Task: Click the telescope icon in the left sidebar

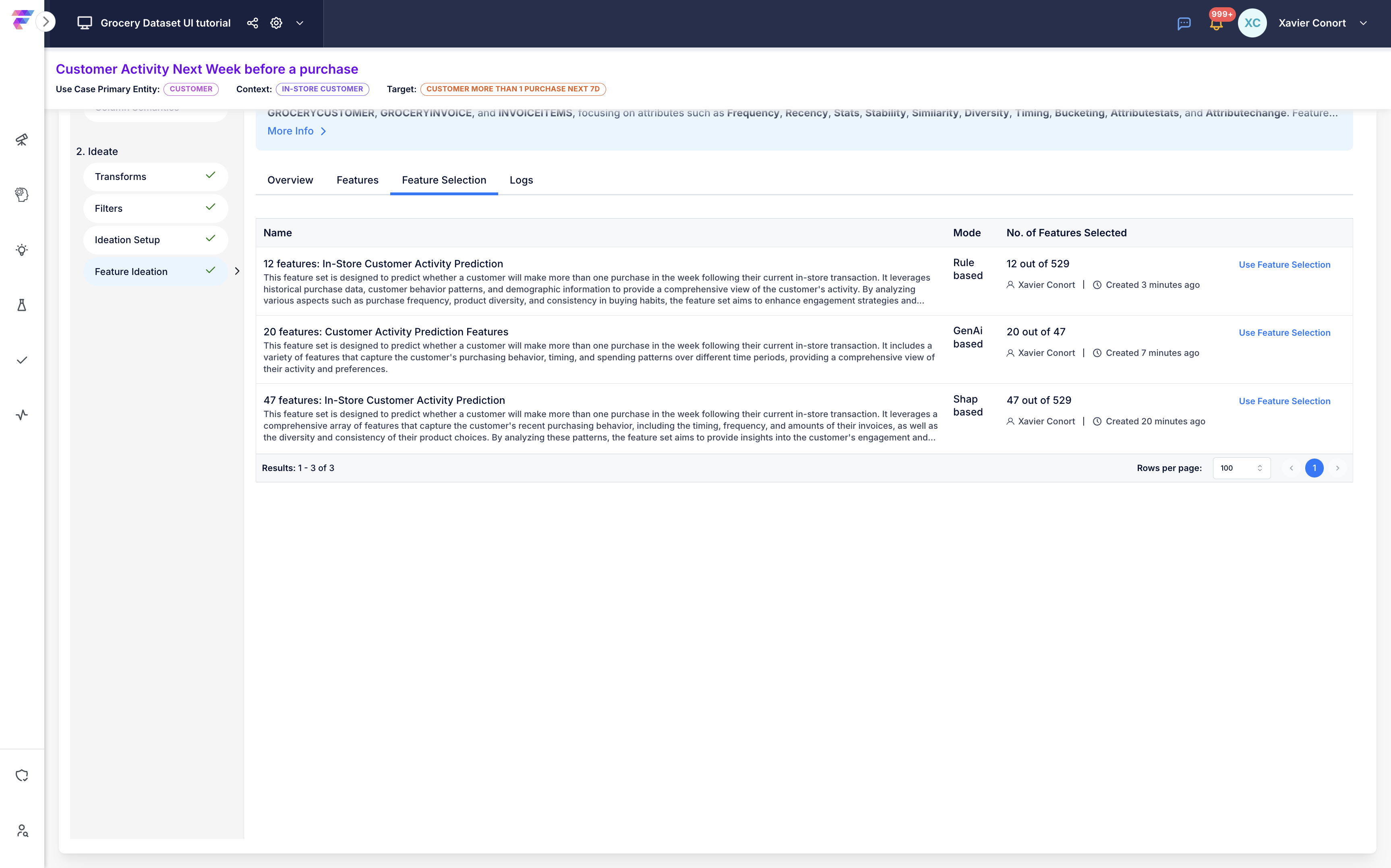Action: 22,139
